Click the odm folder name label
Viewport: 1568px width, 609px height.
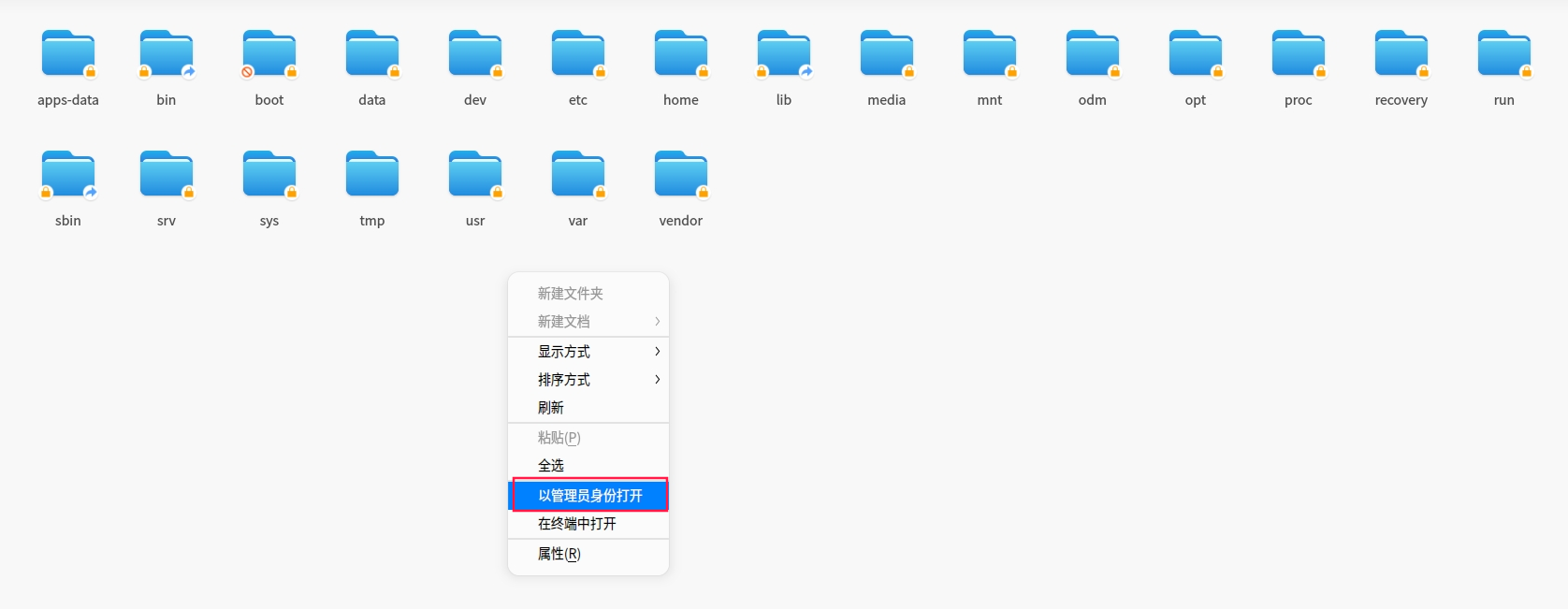(1093, 100)
